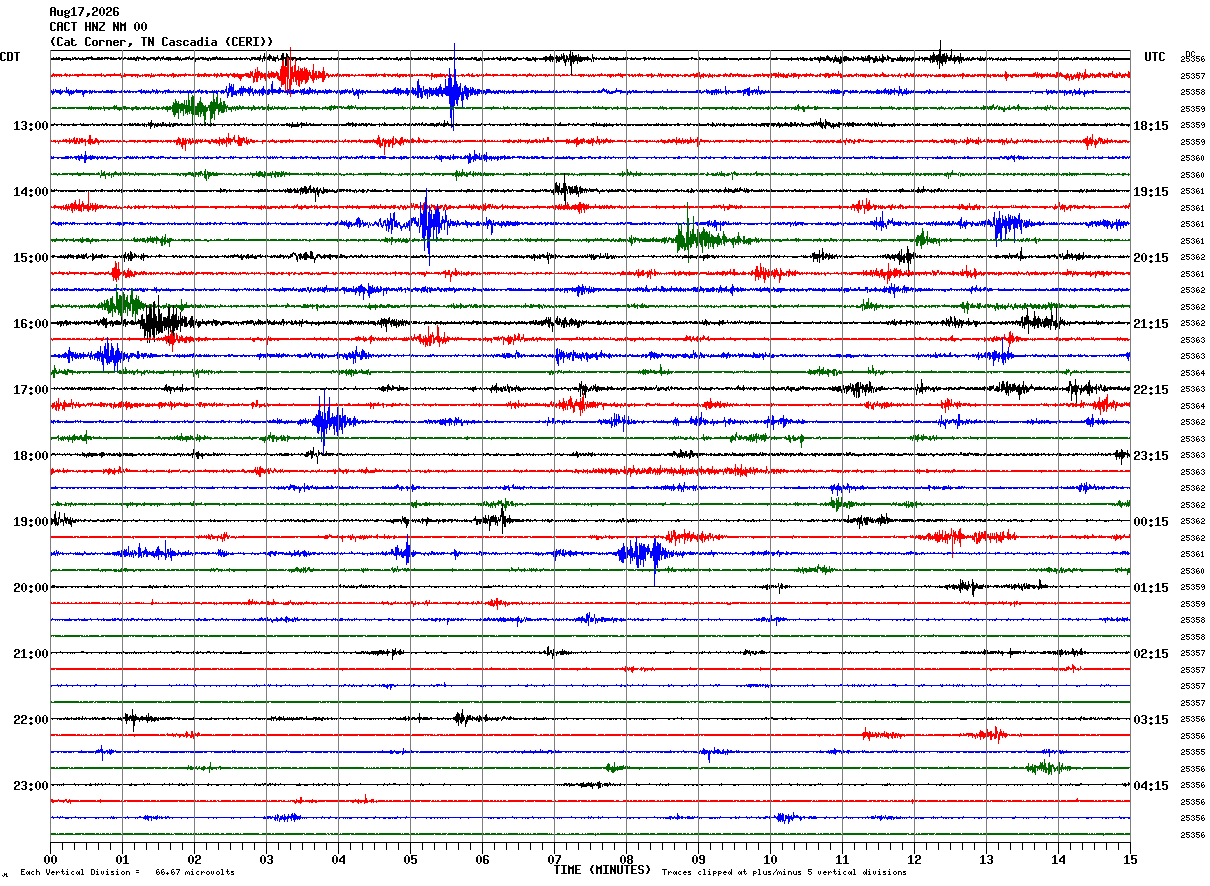The width and height of the screenshot is (1210, 886).
Task: Click the UTC timezone label
Action: tap(1155, 57)
